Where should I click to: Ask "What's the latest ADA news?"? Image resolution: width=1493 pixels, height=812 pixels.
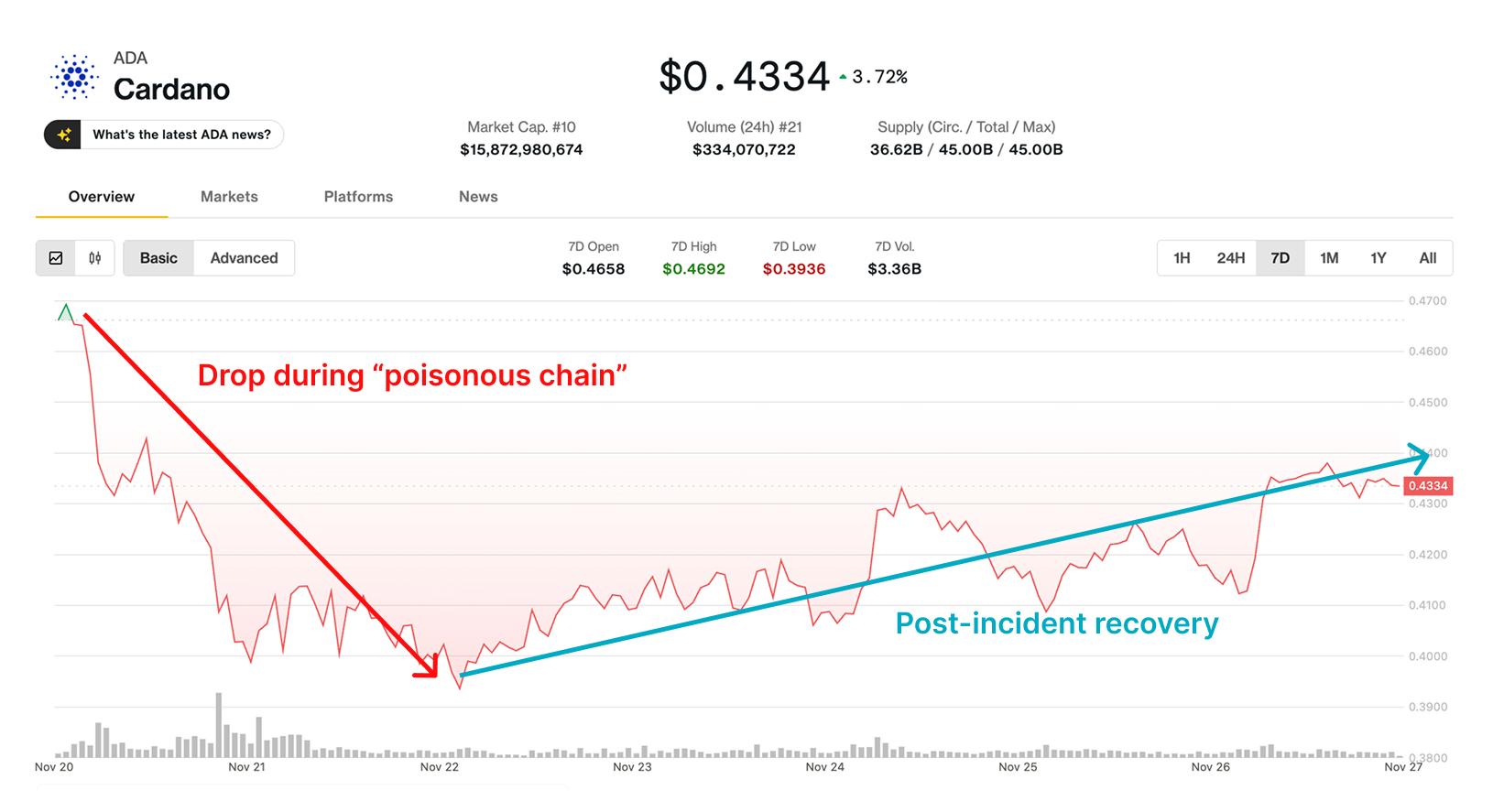coord(181,135)
